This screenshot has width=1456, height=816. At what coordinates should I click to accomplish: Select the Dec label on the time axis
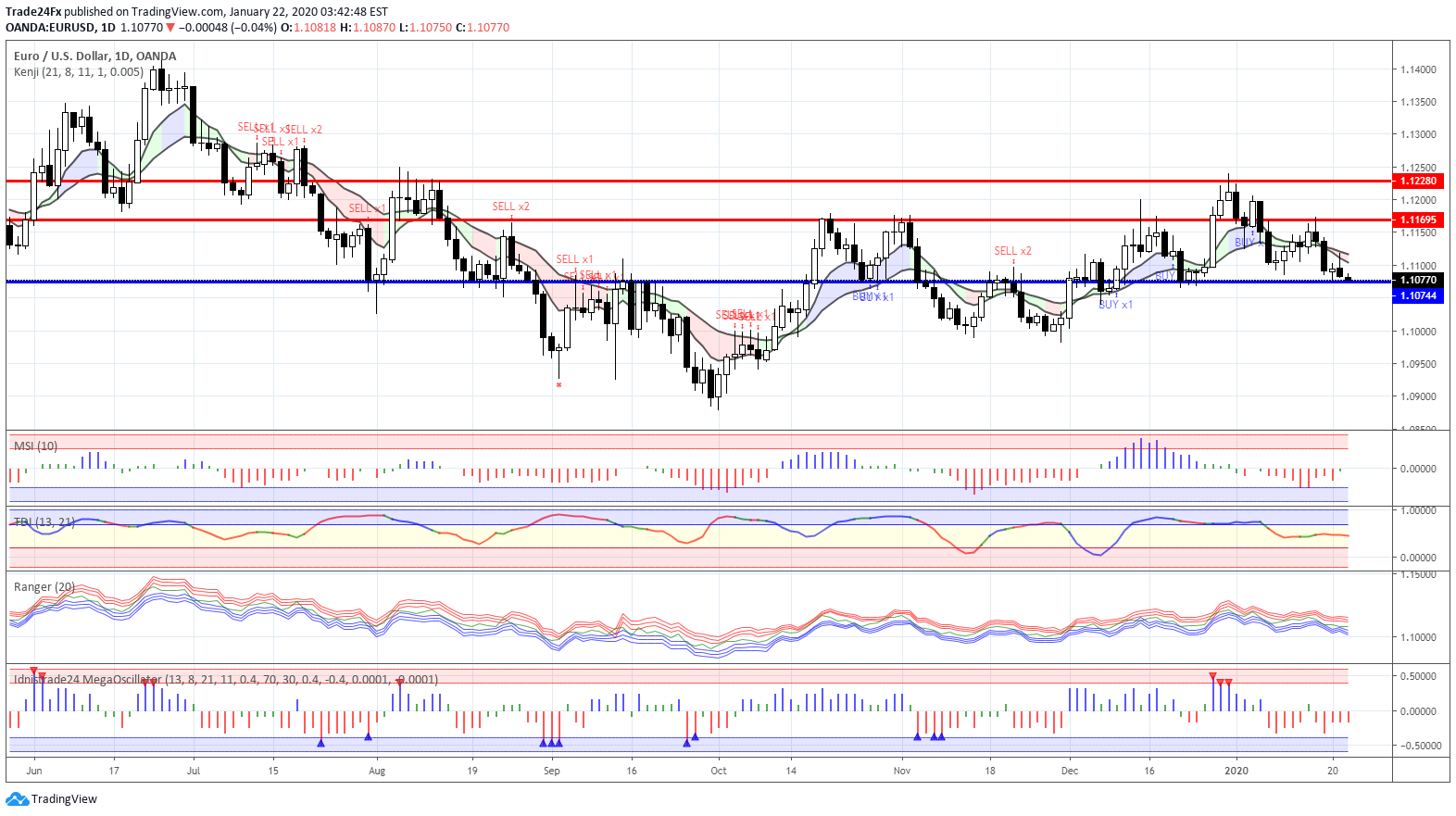pos(1070,771)
